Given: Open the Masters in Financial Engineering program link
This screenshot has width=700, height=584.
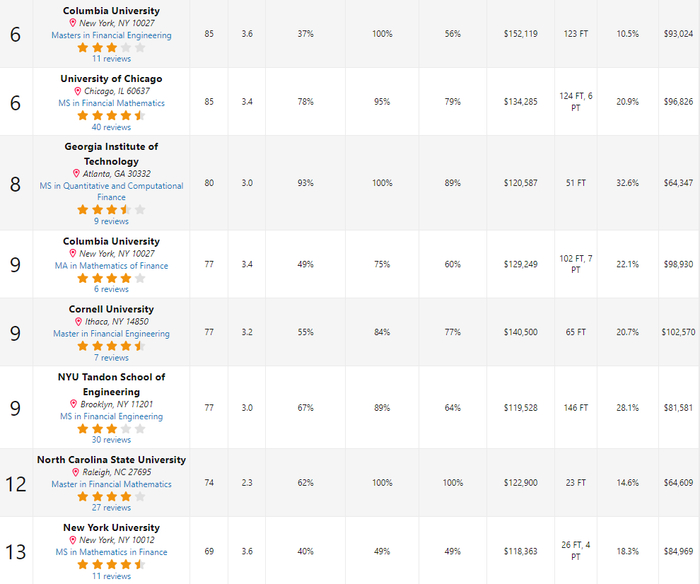Looking at the screenshot, I should click(111, 35).
